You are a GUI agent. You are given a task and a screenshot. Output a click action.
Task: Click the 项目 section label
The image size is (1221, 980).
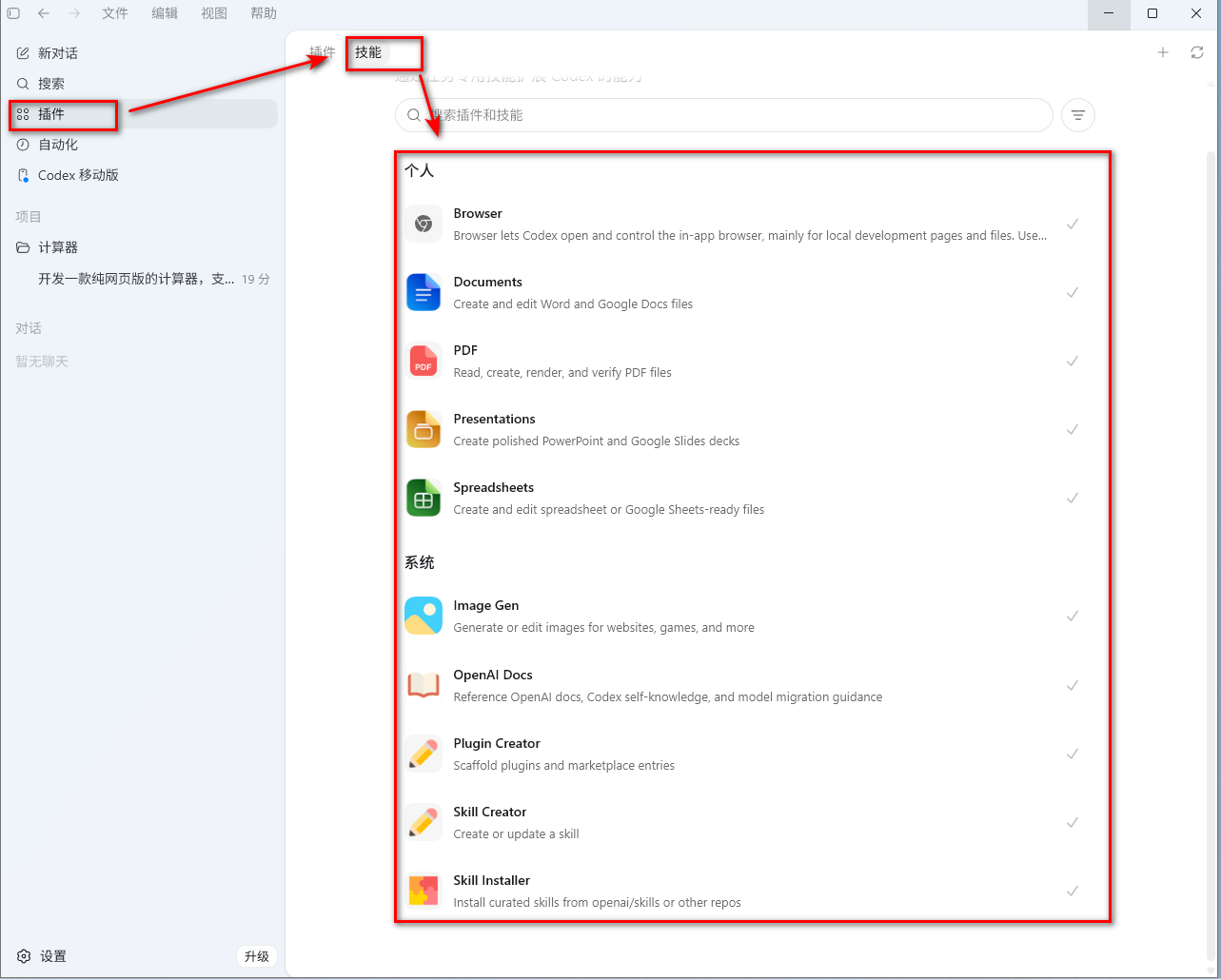[29, 217]
